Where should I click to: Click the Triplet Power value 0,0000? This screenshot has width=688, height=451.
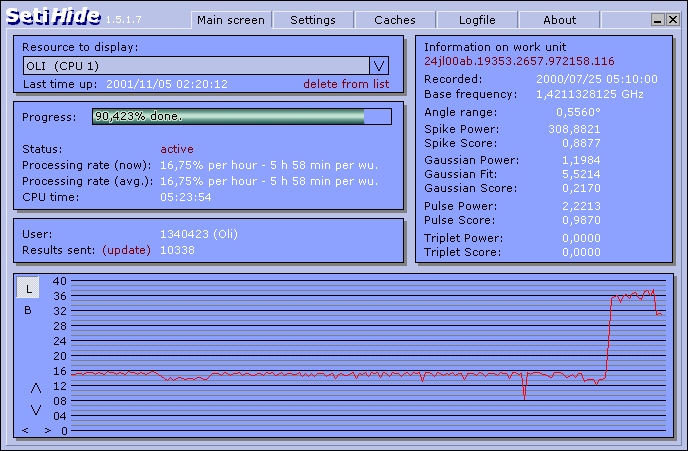(x=581, y=238)
